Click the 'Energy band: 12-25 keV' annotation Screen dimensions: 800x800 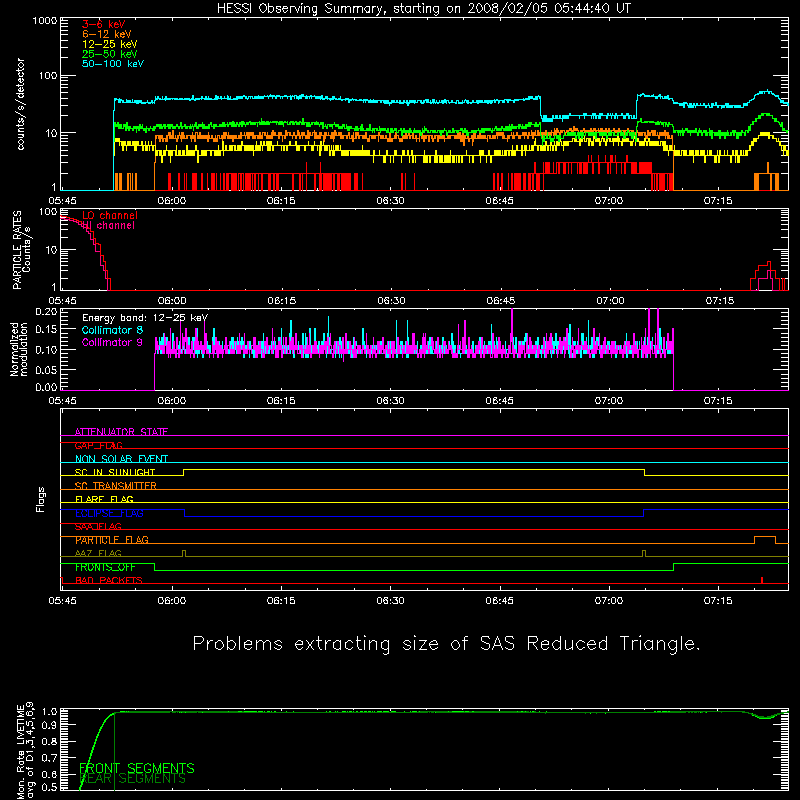[x=145, y=318]
